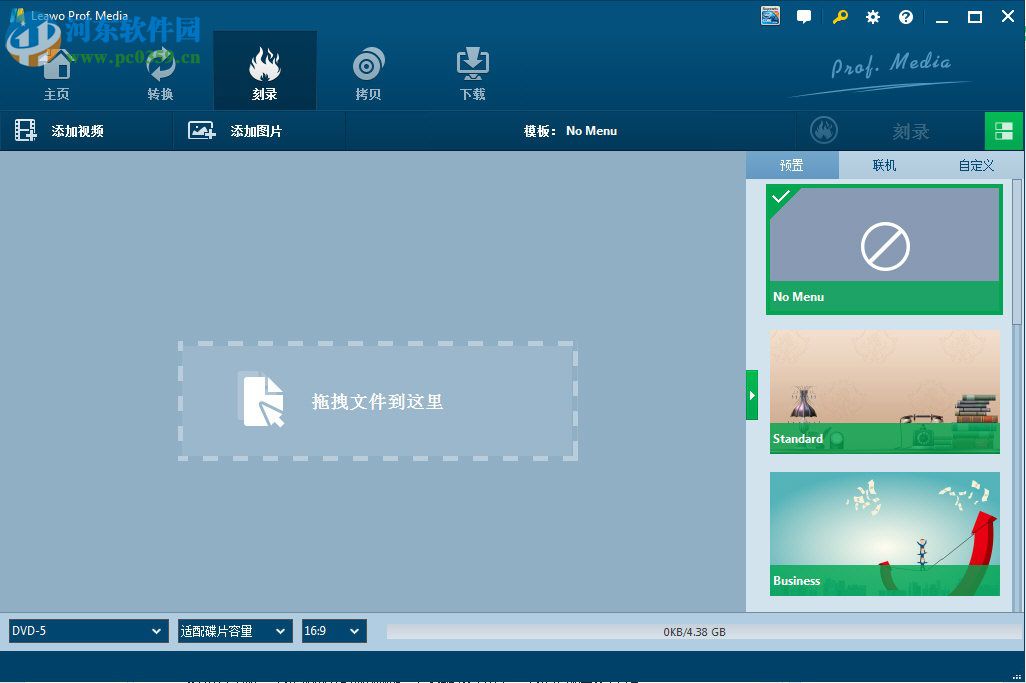1026x683 pixels.
Task: Switch to the 转换 (Convert) module
Action: [x=161, y=70]
